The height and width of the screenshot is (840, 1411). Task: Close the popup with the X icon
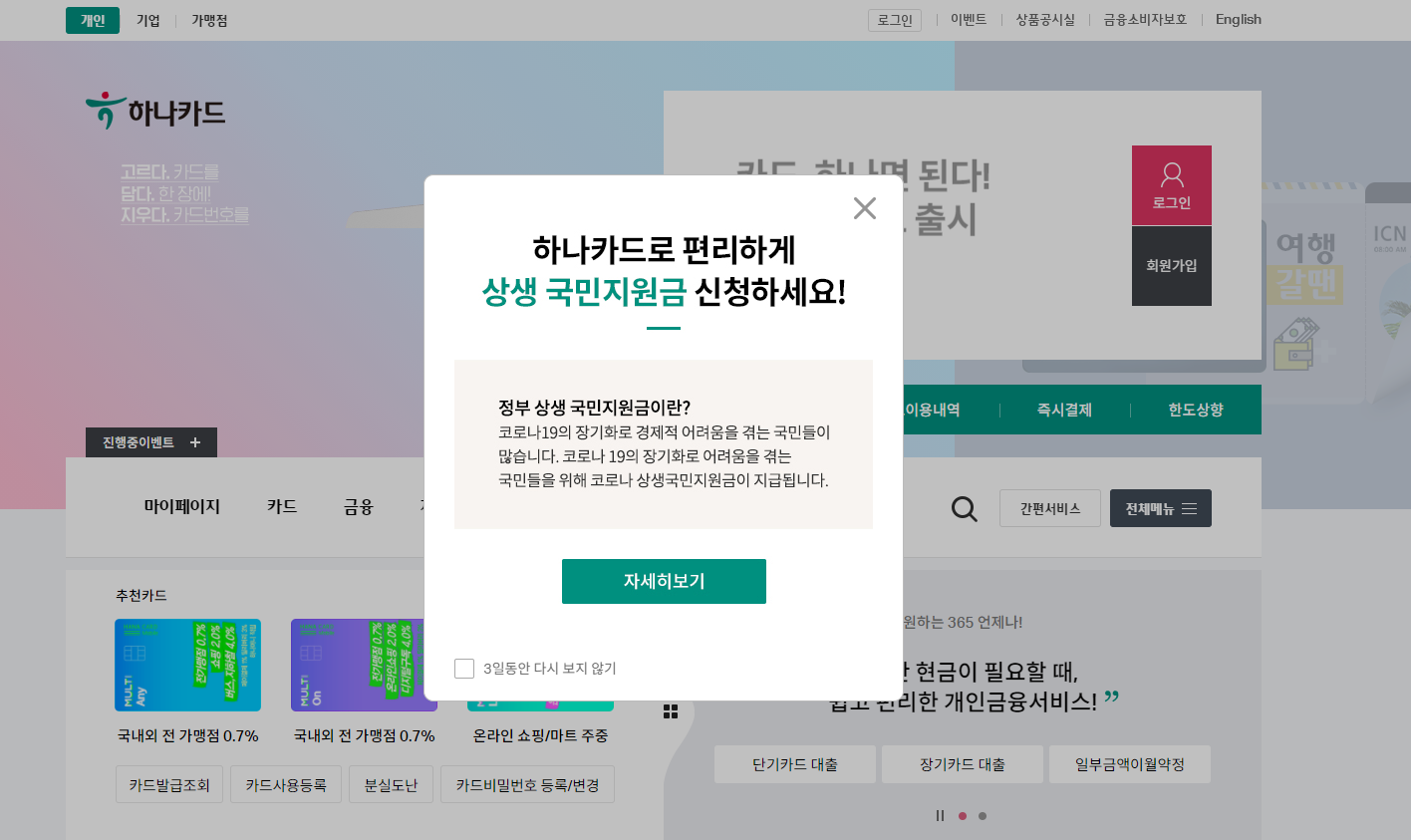pos(865,208)
